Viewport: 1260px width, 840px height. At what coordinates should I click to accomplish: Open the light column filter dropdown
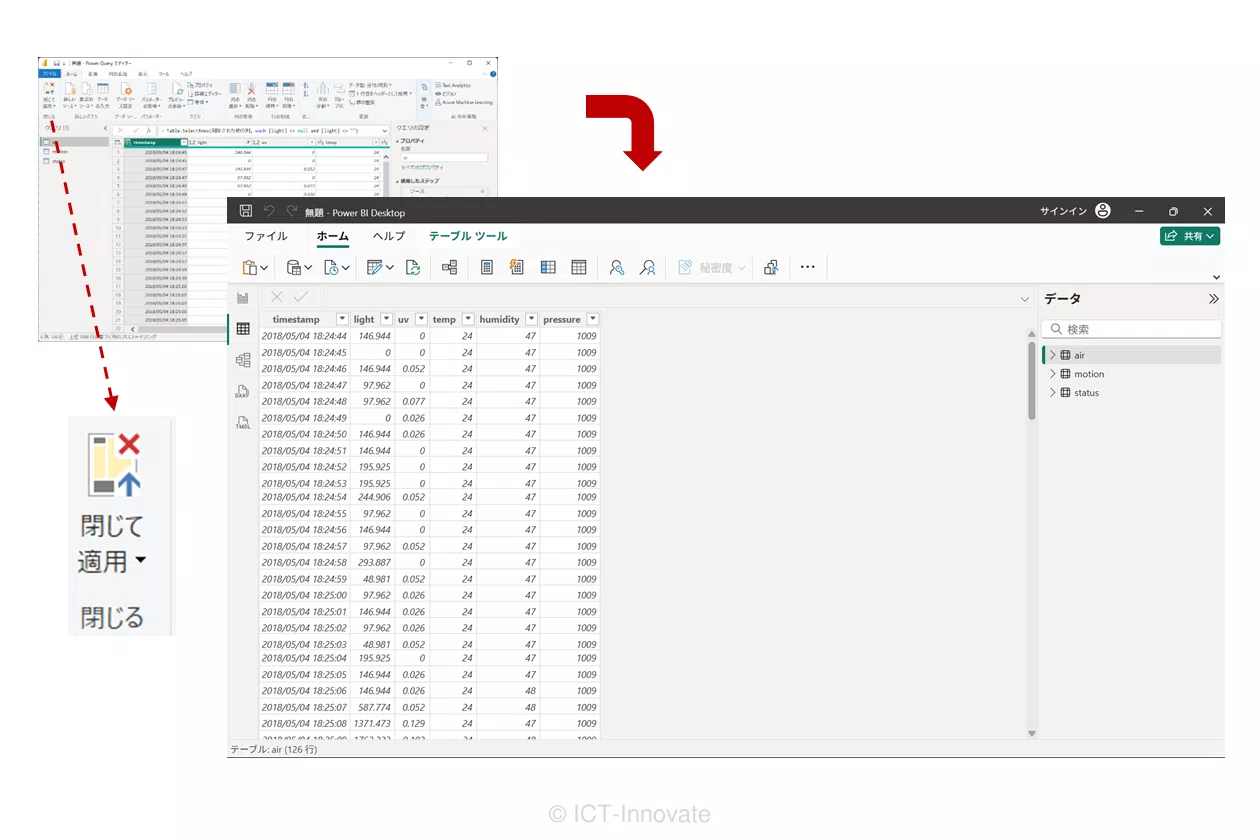(385, 319)
